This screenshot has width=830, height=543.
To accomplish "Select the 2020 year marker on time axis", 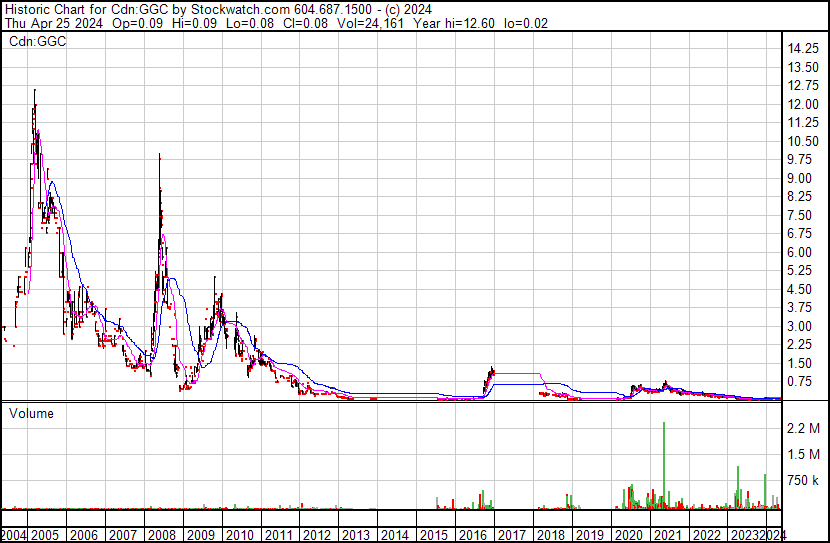I will tap(628, 535).
